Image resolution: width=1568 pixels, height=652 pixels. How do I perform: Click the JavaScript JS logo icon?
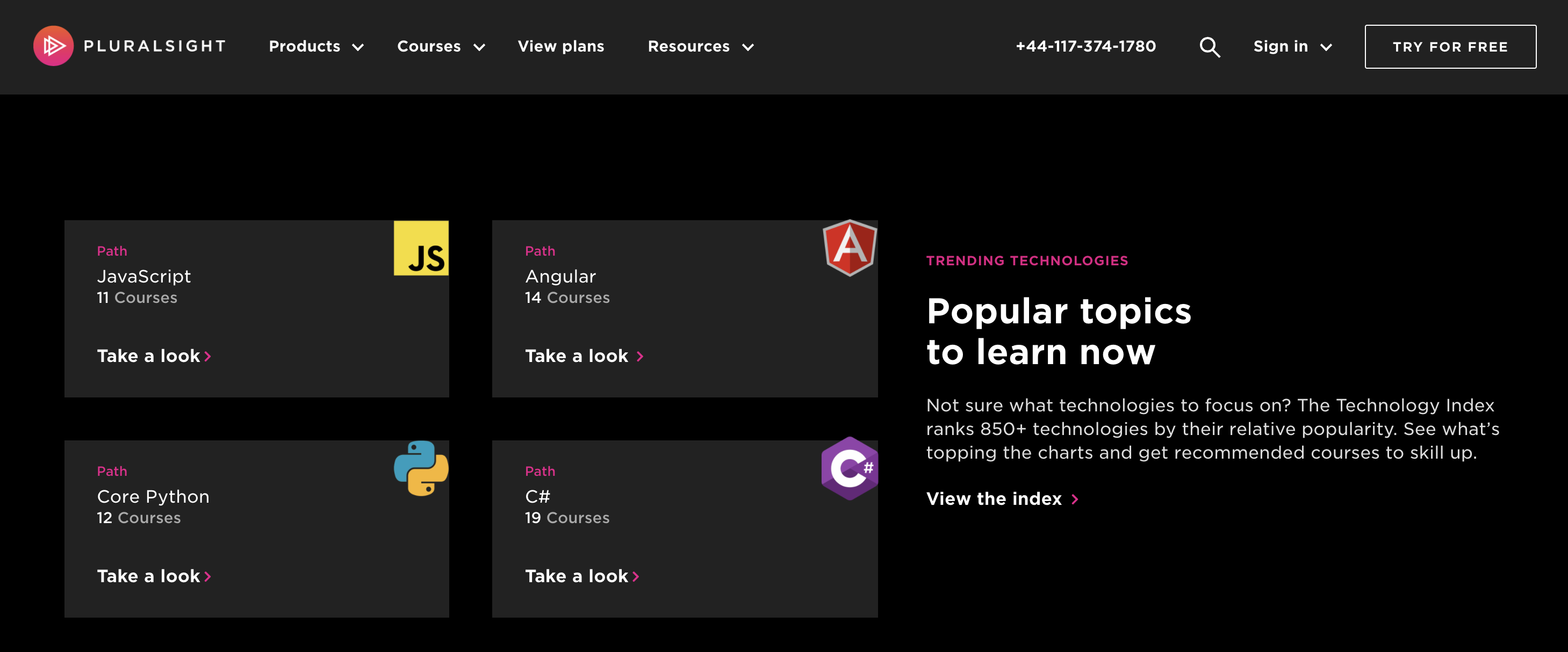pos(421,249)
